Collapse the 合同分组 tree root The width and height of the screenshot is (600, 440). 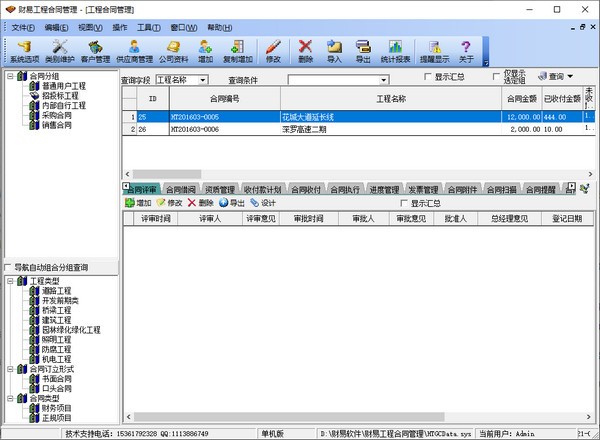[x=11, y=76]
